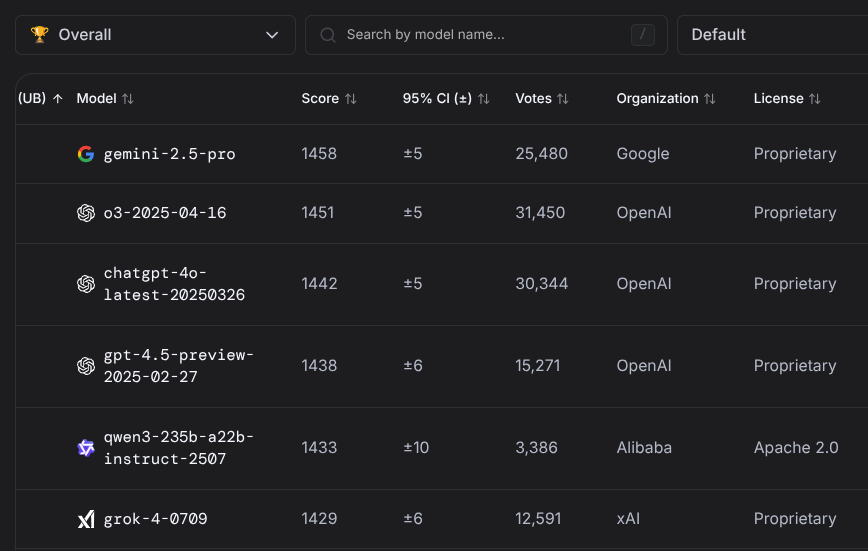
Task: Click the xAI logo beside grok-4-0709
Action: click(86, 519)
